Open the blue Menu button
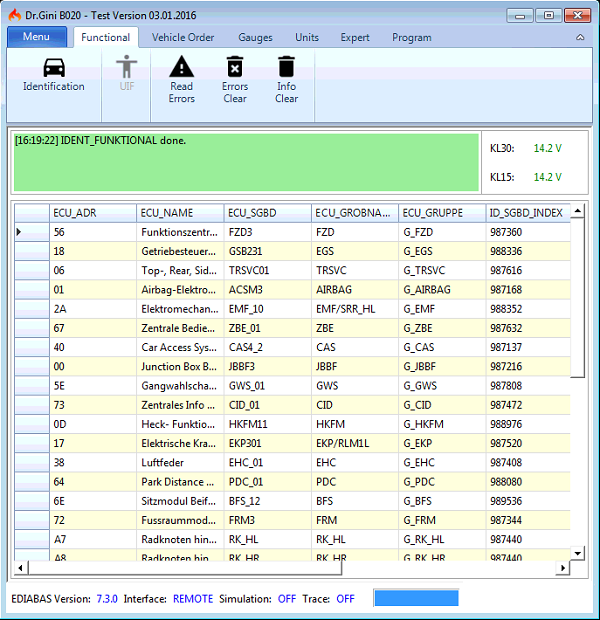Viewport: 600px width, 620px height. coord(37,37)
